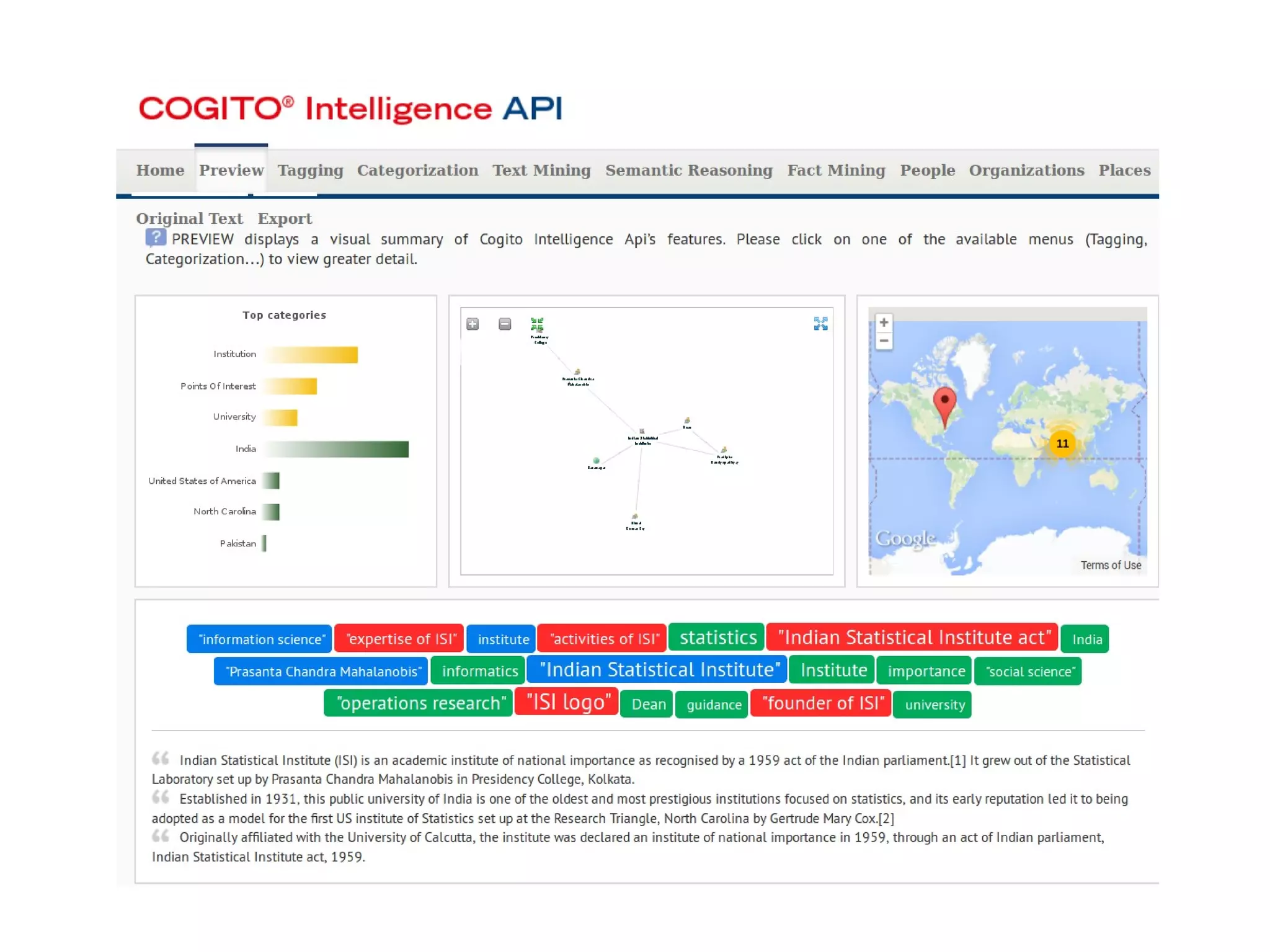The image size is (1270, 952).
Task: Click the "ISI logo" red tag
Action: point(567,702)
